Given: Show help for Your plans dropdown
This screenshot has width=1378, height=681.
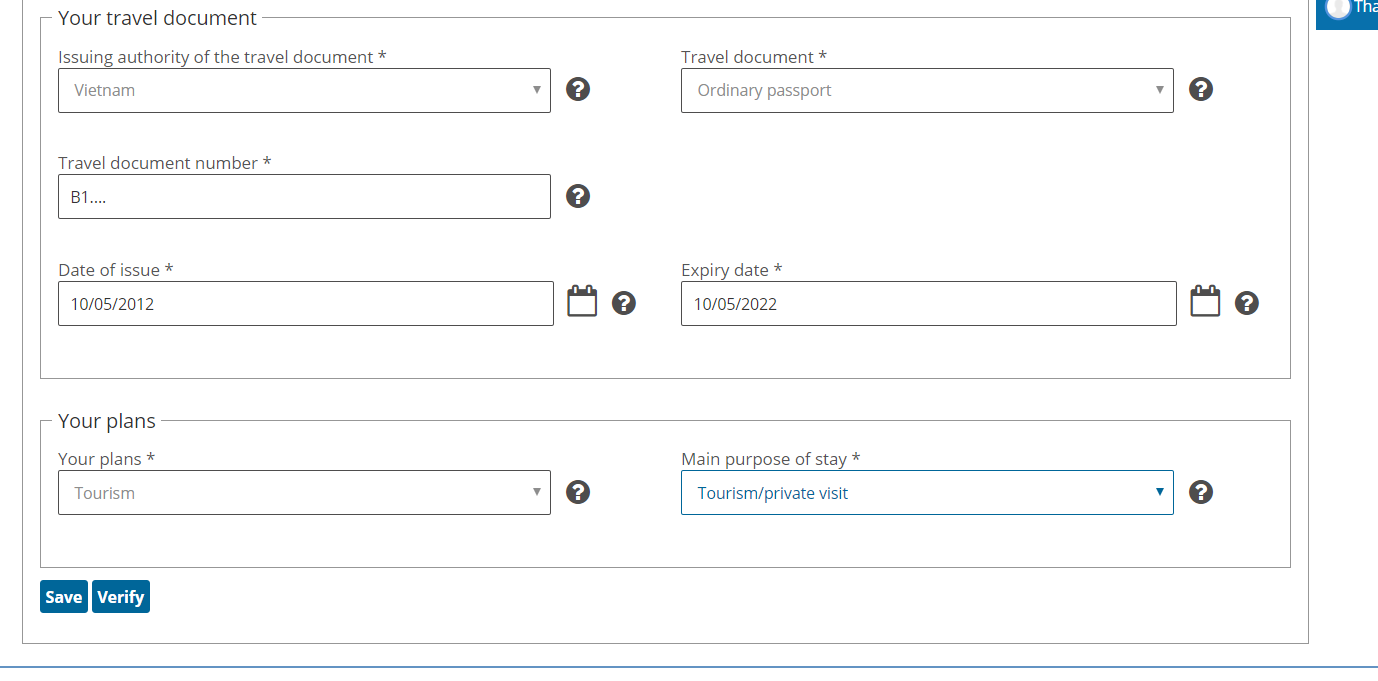Looking at the screenshot, I should pos(578,492).
